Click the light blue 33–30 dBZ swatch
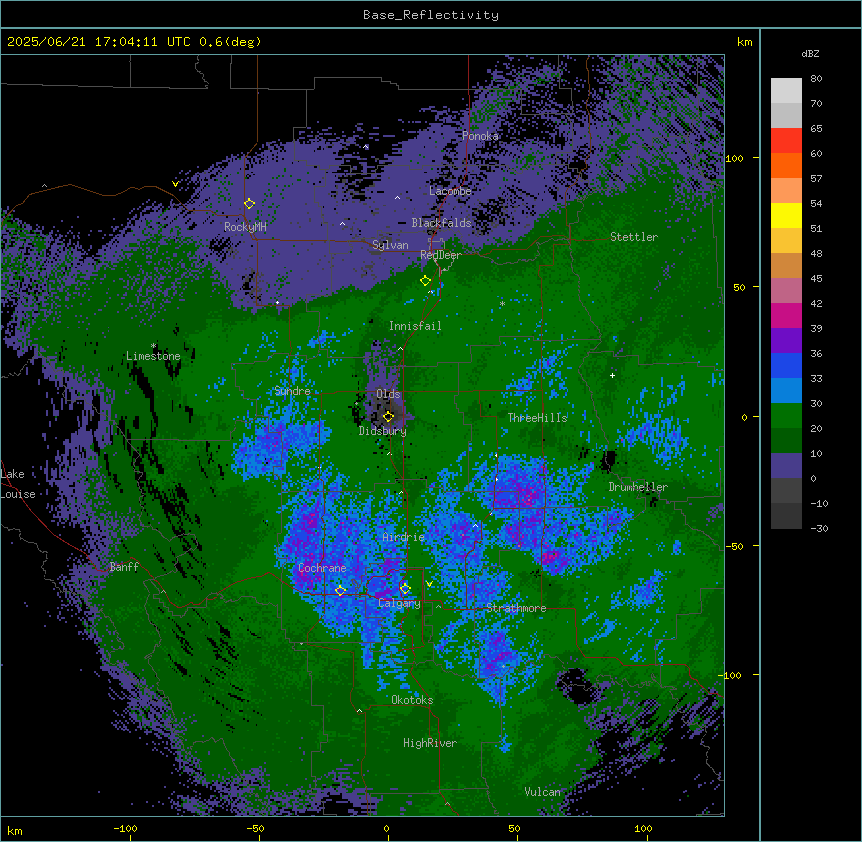 click(786, 391)
